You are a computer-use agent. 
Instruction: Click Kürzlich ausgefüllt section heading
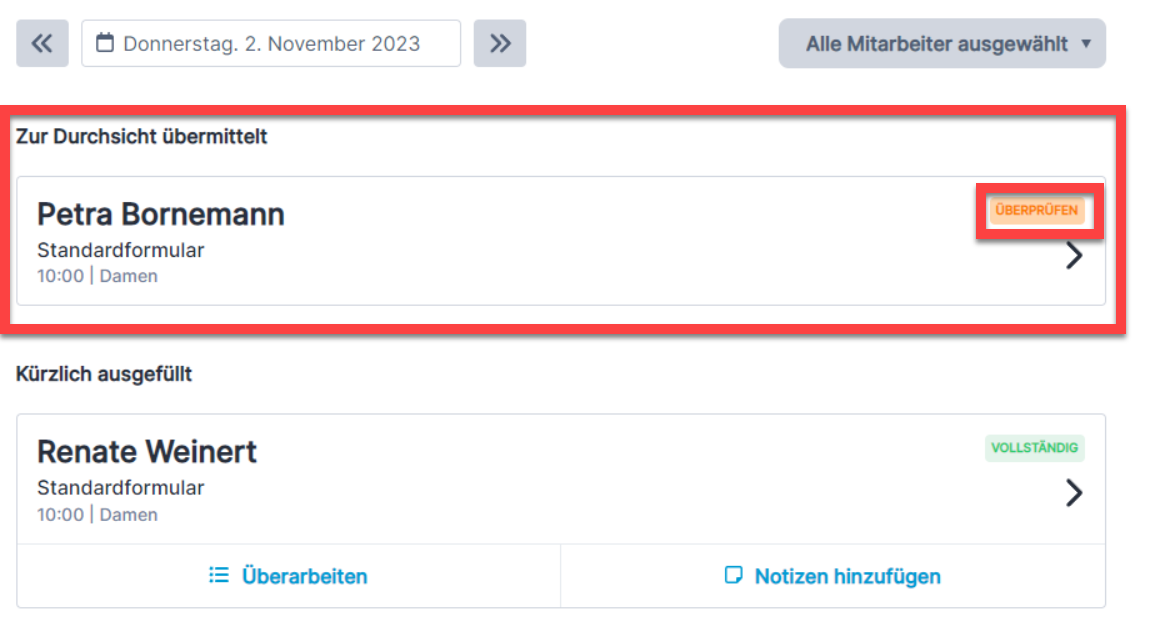(x=104, y=374)
